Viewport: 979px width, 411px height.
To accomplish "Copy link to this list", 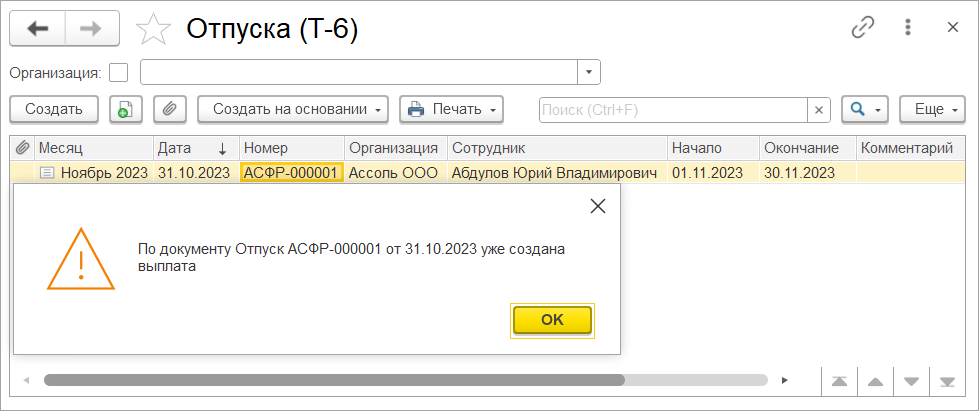I will [x=862, y=28].
